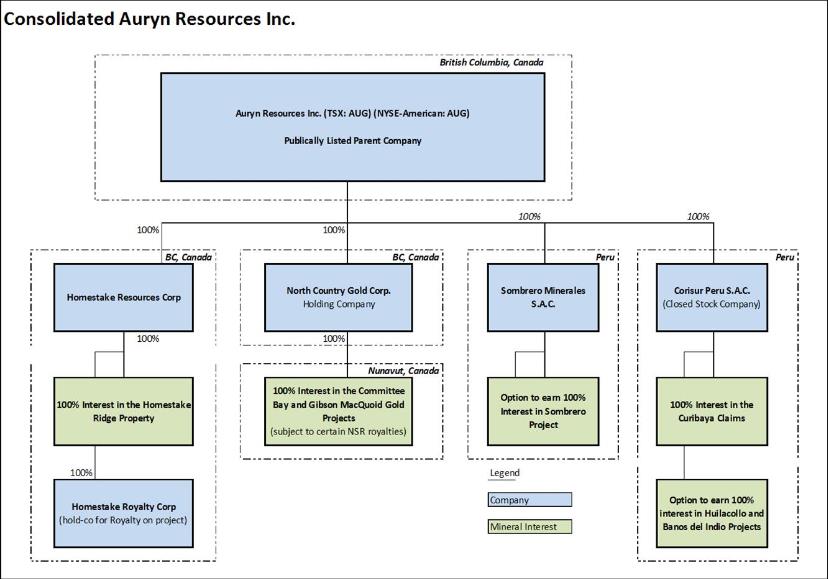The height and width of the screenshot is (579, 828).
Task: Select the Sombrero Project option box
Action: pos(543,410)
